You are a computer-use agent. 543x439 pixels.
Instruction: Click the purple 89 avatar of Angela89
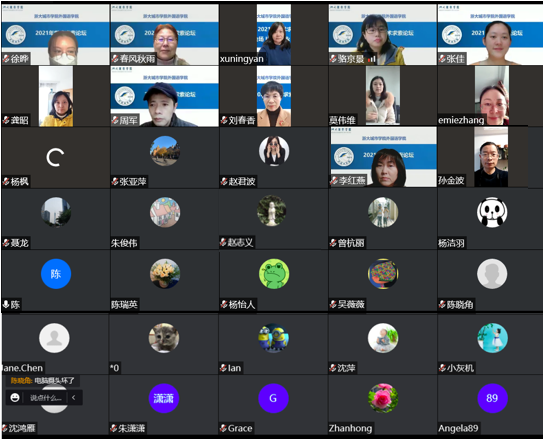492,398
